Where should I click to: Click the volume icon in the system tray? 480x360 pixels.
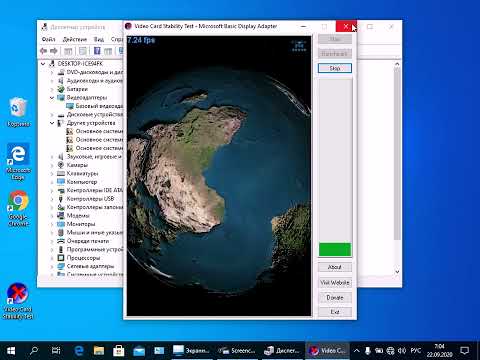(402, 351)
